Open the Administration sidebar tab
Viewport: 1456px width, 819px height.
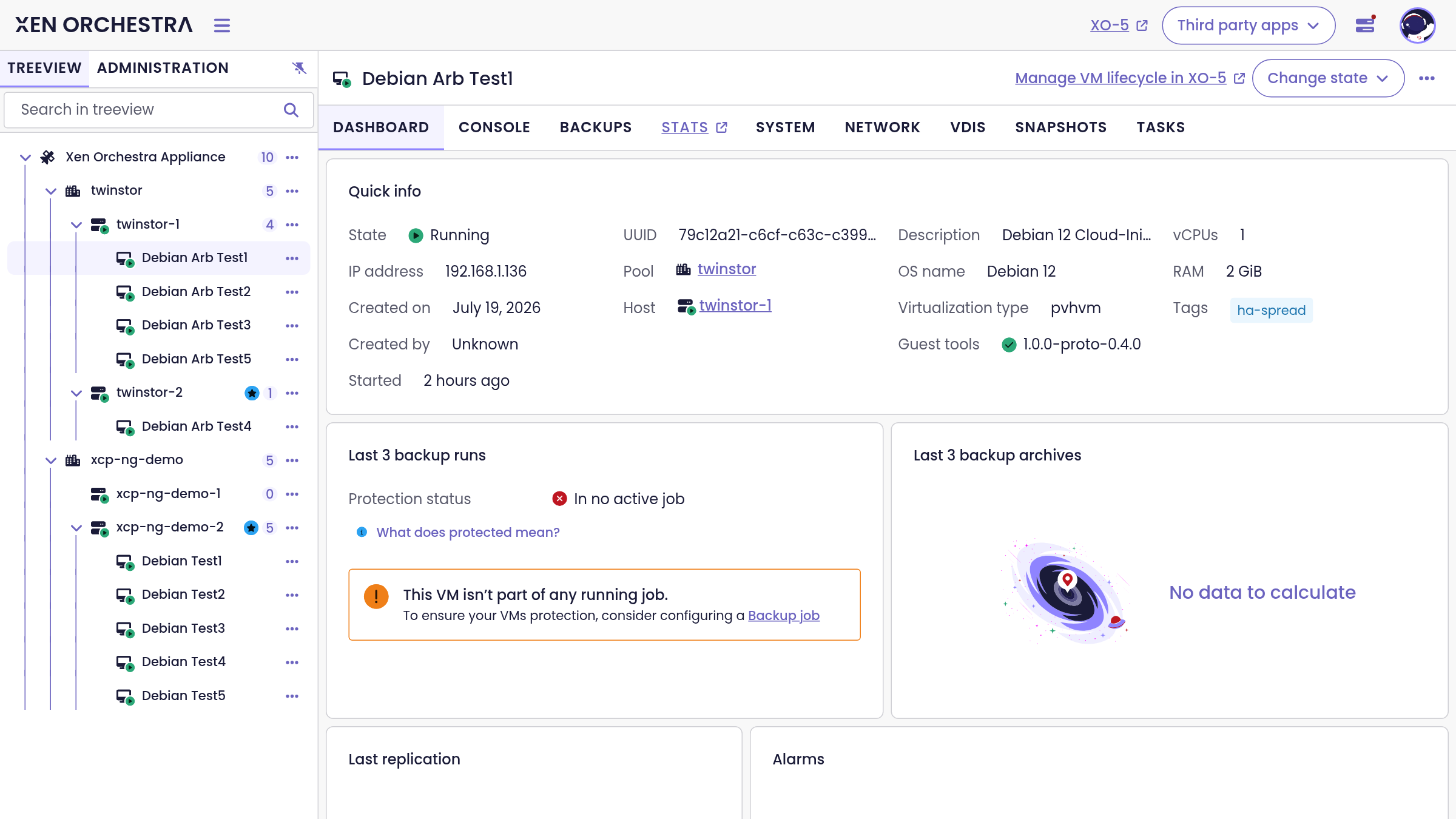(x=163, y=68)
